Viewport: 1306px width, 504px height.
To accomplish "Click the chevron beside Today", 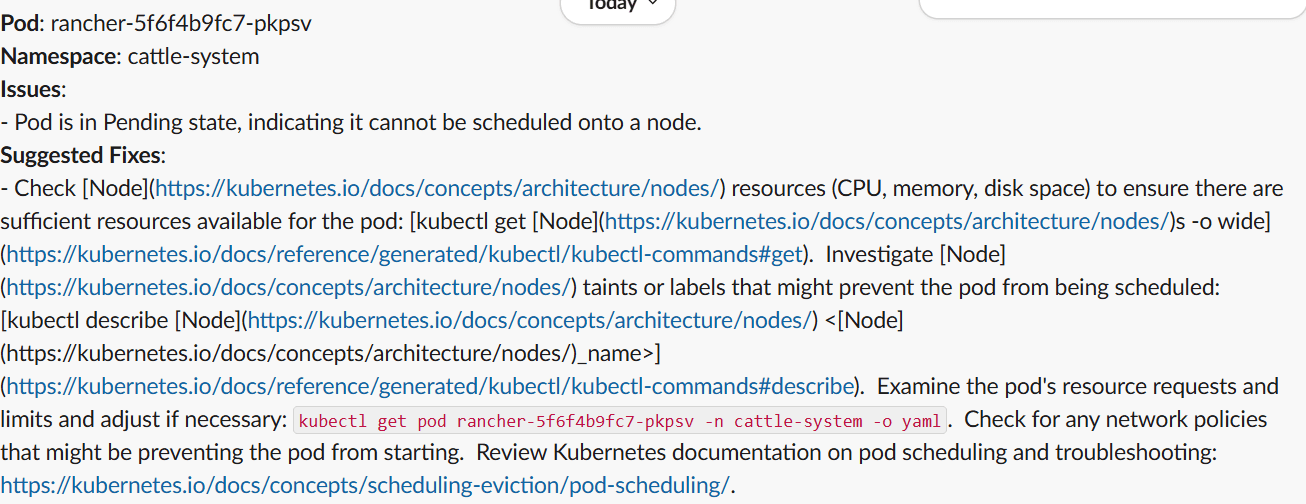I will pos(653,4).
